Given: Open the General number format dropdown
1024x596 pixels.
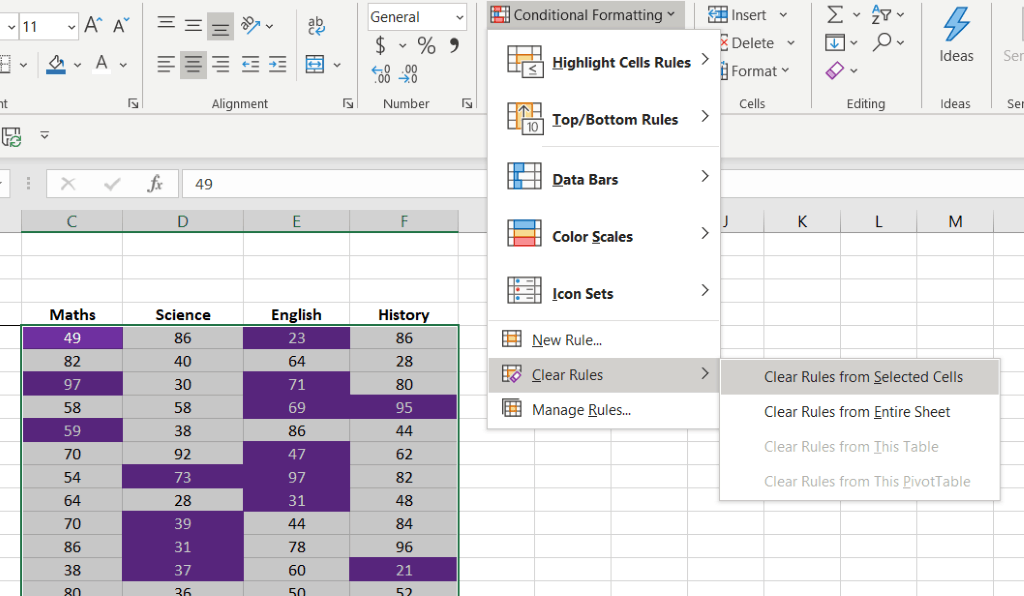Looking at the screenshot, I should coord(417,17).
